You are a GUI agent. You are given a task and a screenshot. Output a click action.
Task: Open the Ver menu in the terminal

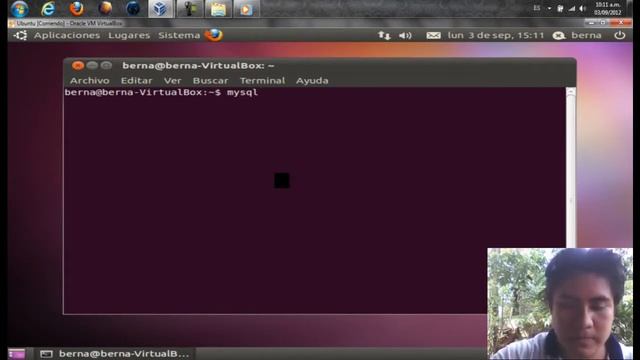coord(173,80)
